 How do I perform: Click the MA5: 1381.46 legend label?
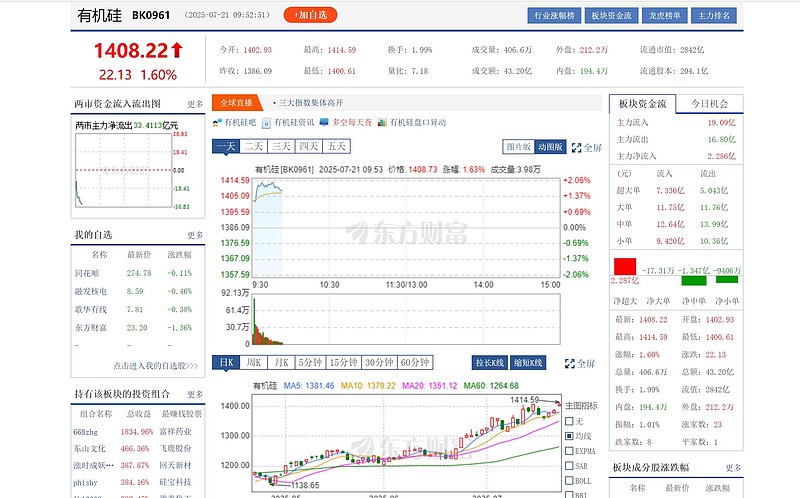click(309, 386)
